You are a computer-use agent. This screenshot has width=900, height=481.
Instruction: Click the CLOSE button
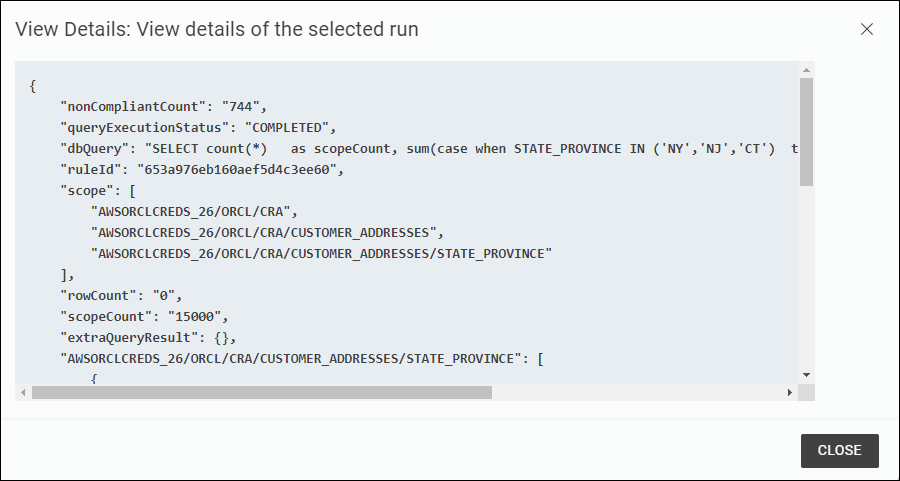click(x=840, y=451)
